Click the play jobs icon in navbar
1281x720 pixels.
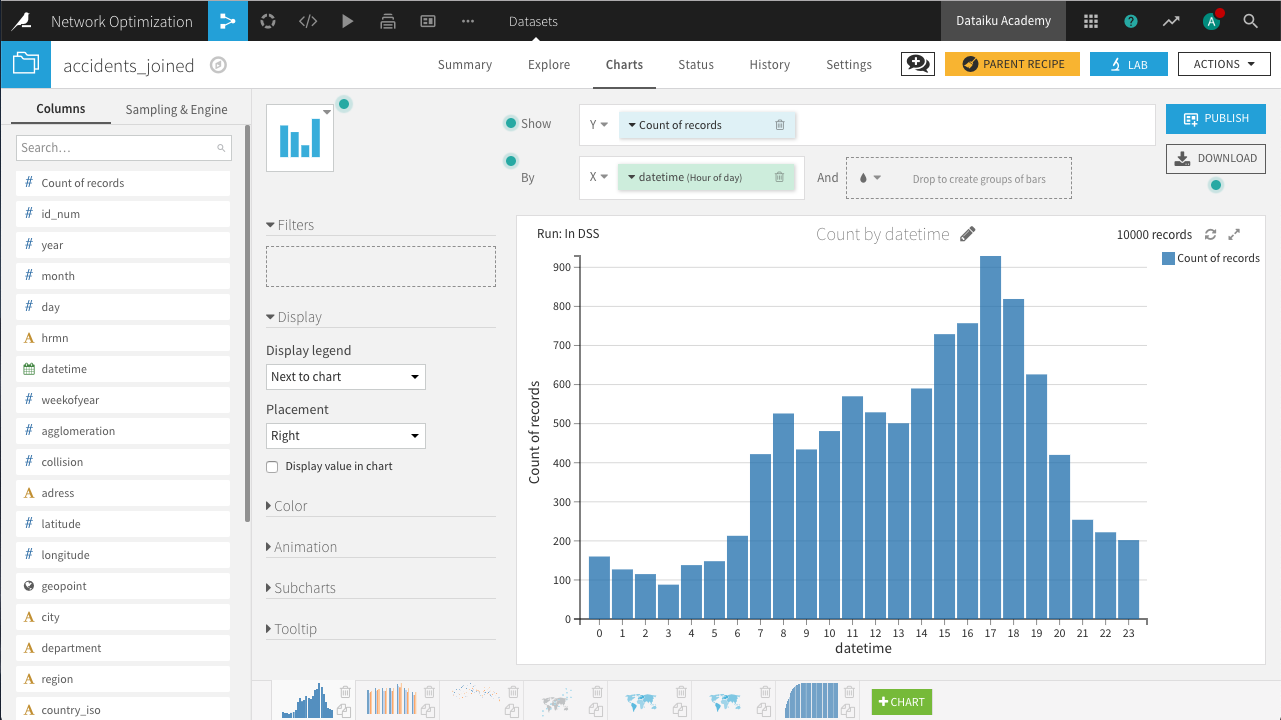pos(348,21)
